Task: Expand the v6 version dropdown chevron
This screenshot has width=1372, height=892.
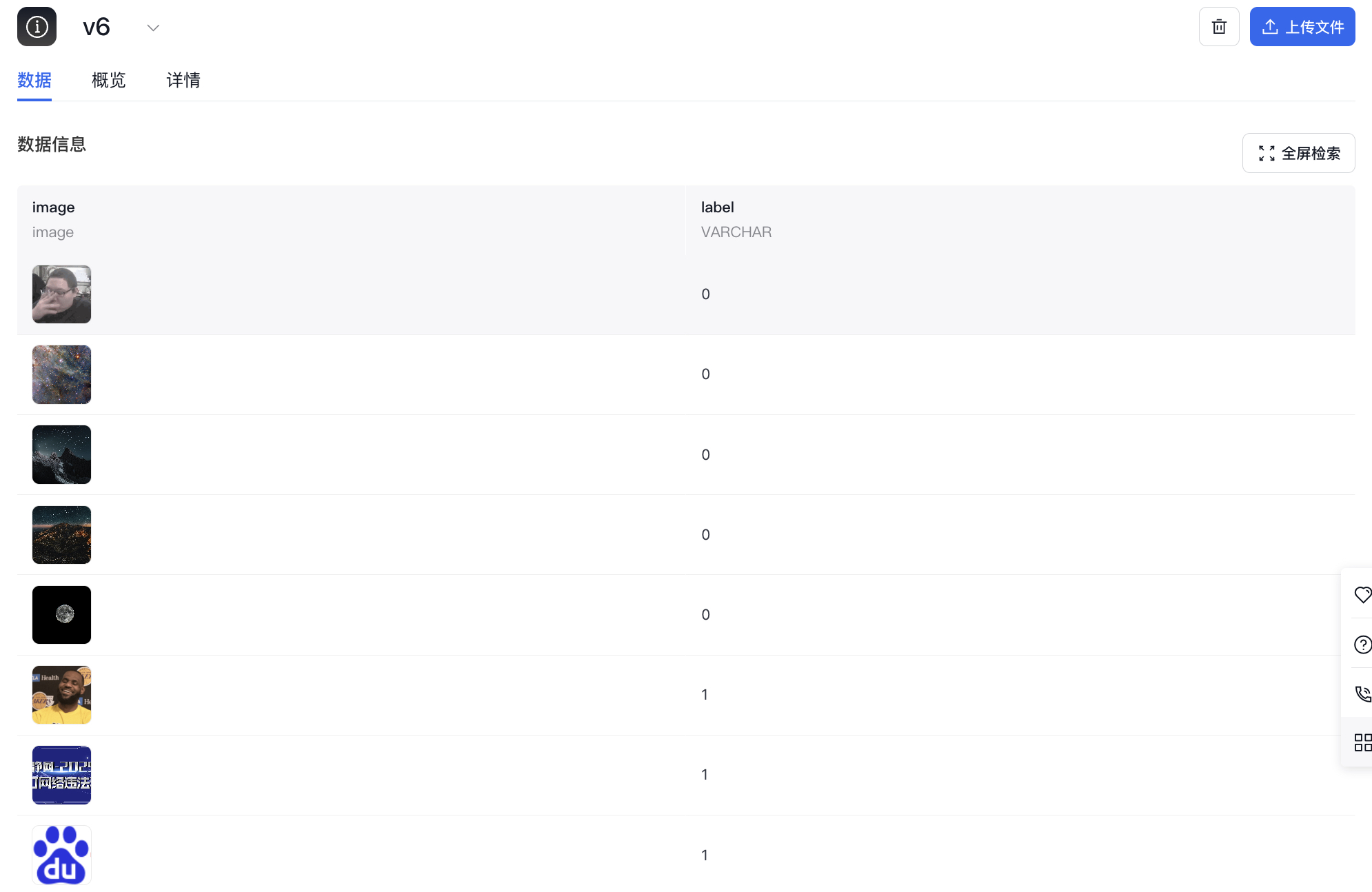Action: [x=153, y=28]
